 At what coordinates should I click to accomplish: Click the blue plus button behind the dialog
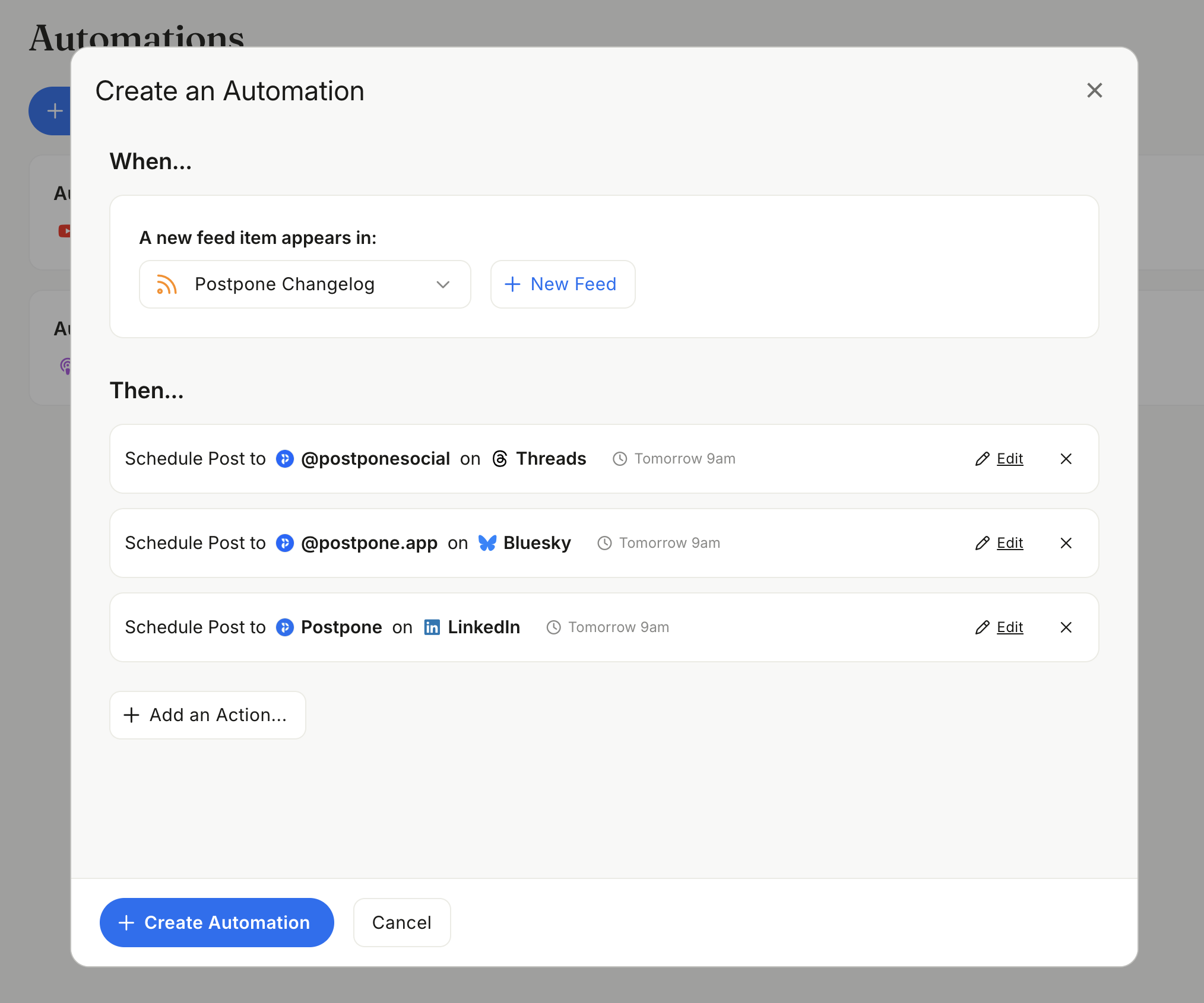pyautogui.click(x=55, y=111)
